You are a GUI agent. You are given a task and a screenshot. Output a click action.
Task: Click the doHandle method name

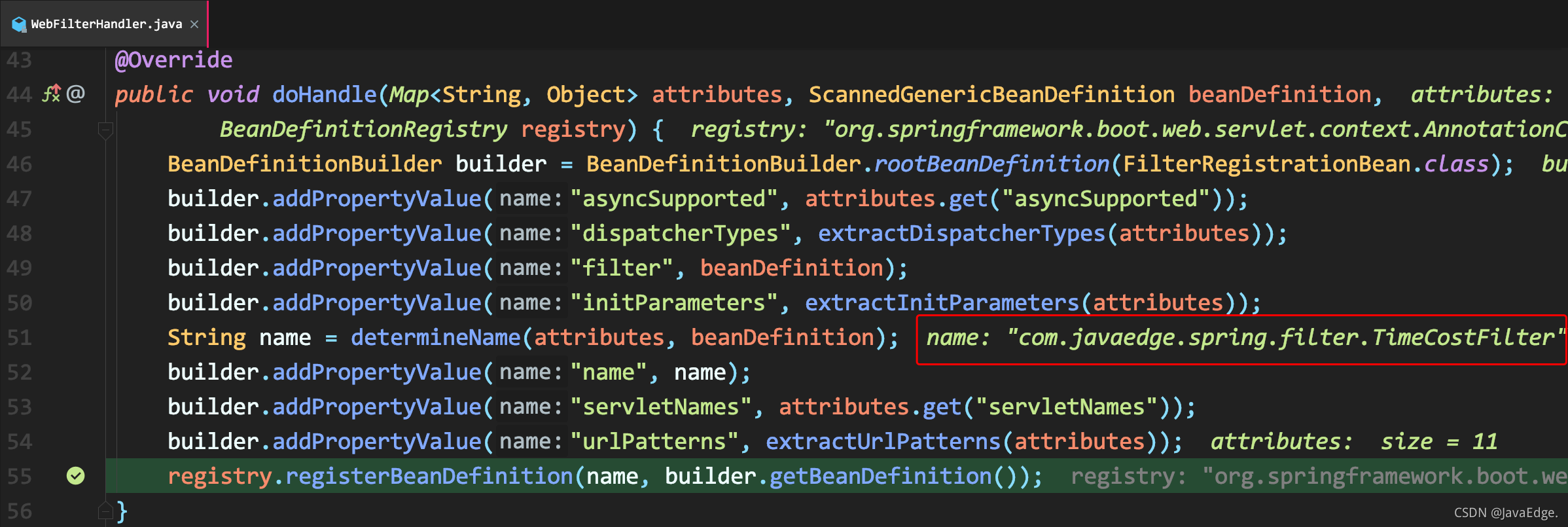point(325,95)
